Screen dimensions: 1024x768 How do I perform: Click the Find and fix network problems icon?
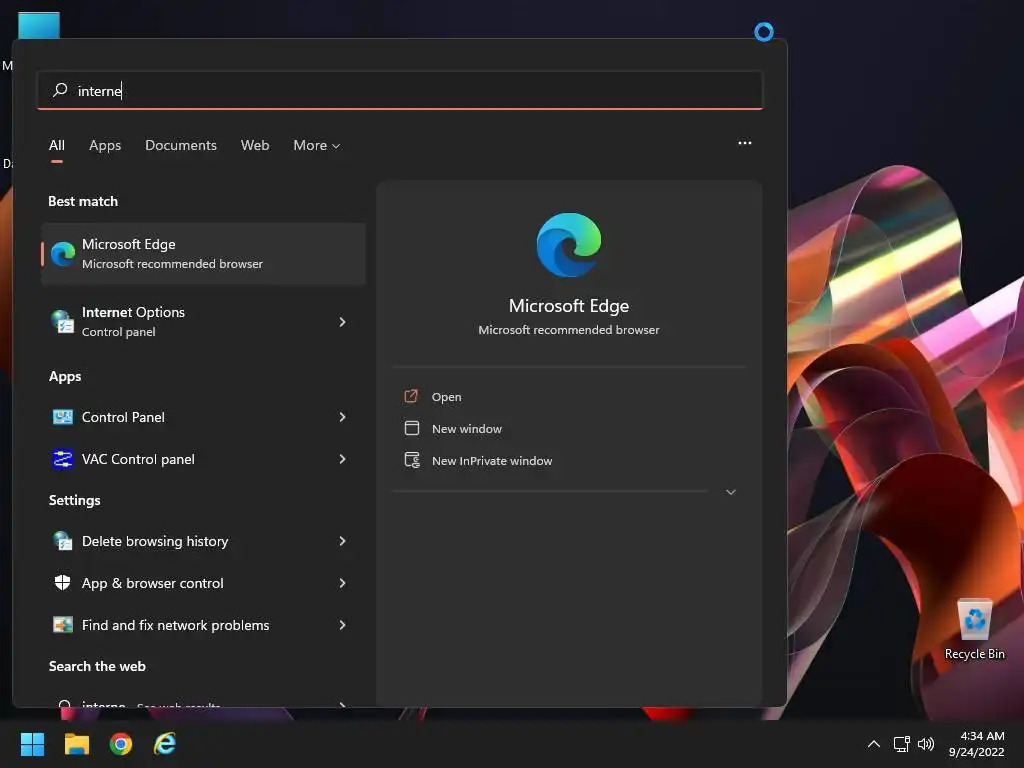click(63, 625)
